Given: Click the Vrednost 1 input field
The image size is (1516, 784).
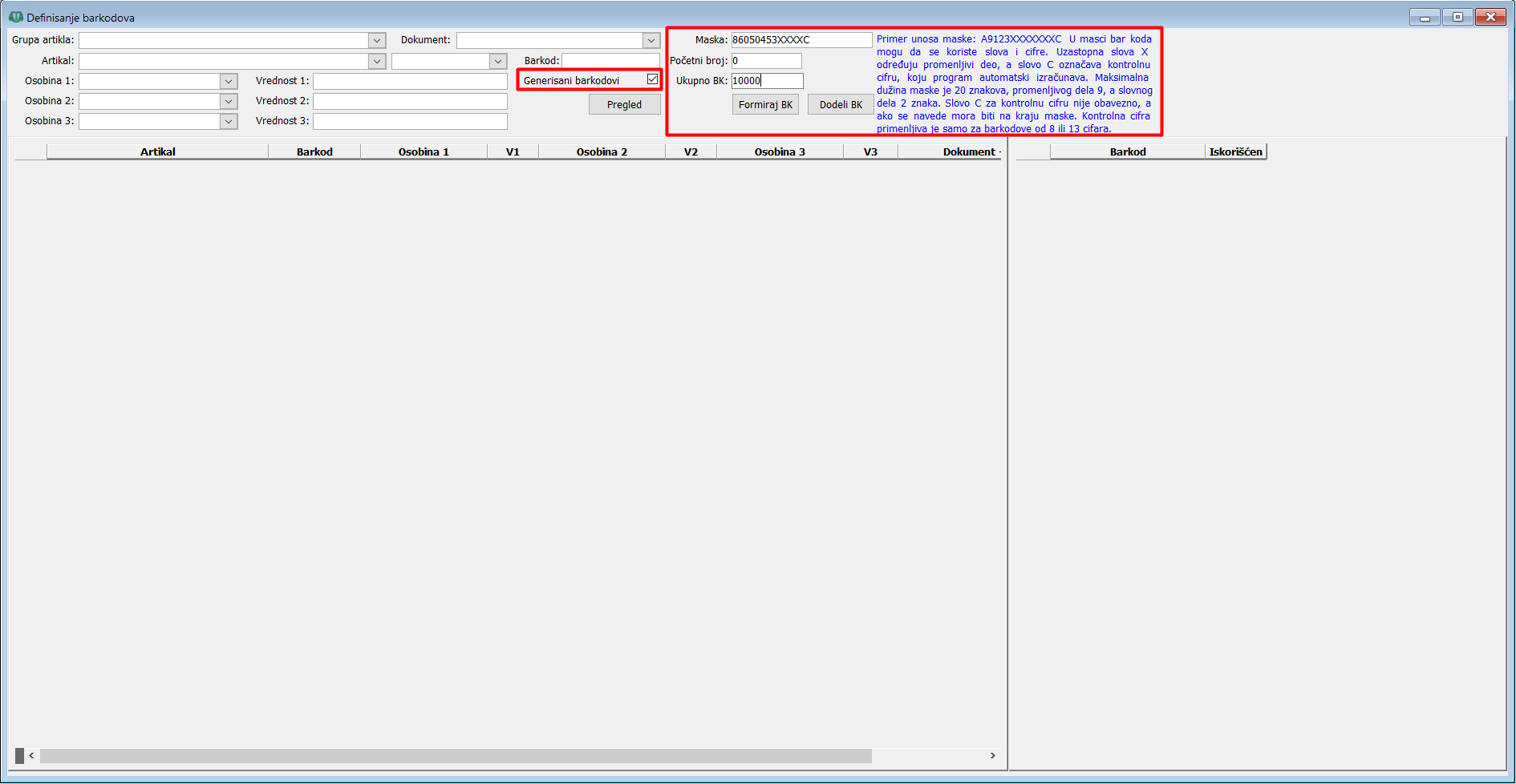Looking at the screenshot, I should coord(410,81).
